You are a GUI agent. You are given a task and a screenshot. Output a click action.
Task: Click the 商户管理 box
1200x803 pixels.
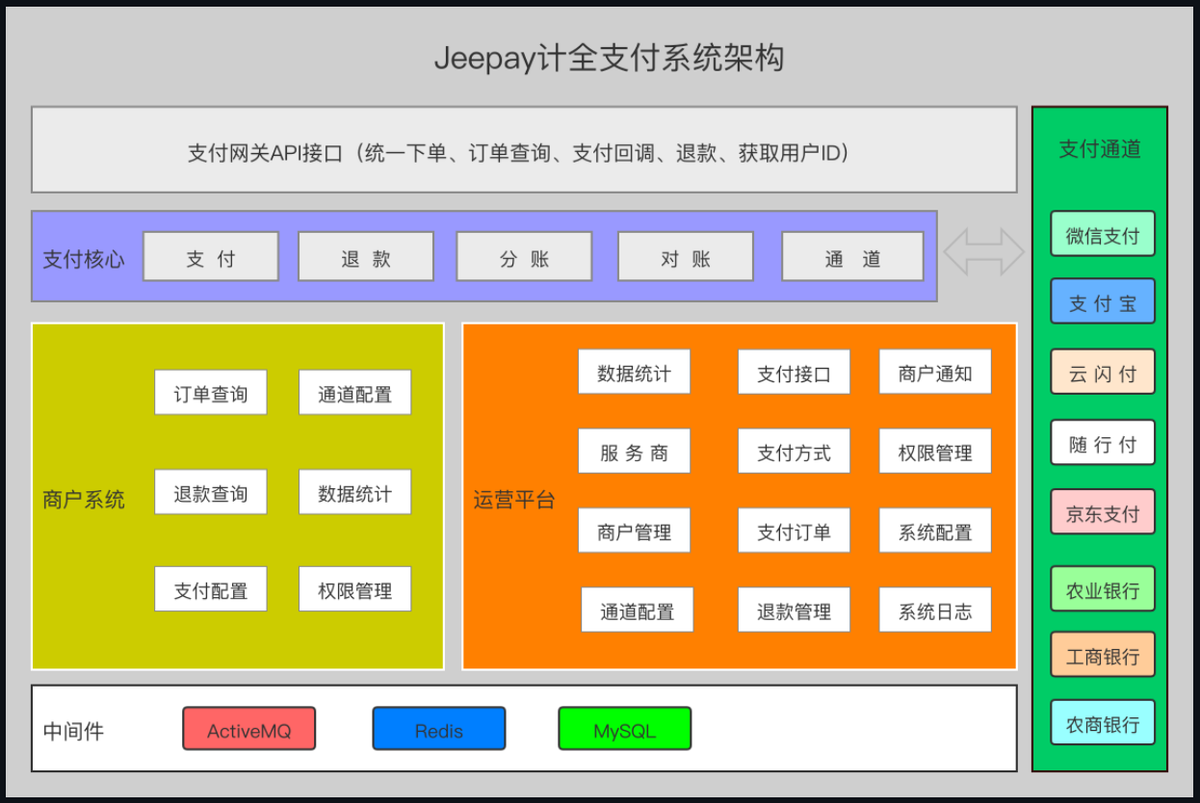pos(634,531)
